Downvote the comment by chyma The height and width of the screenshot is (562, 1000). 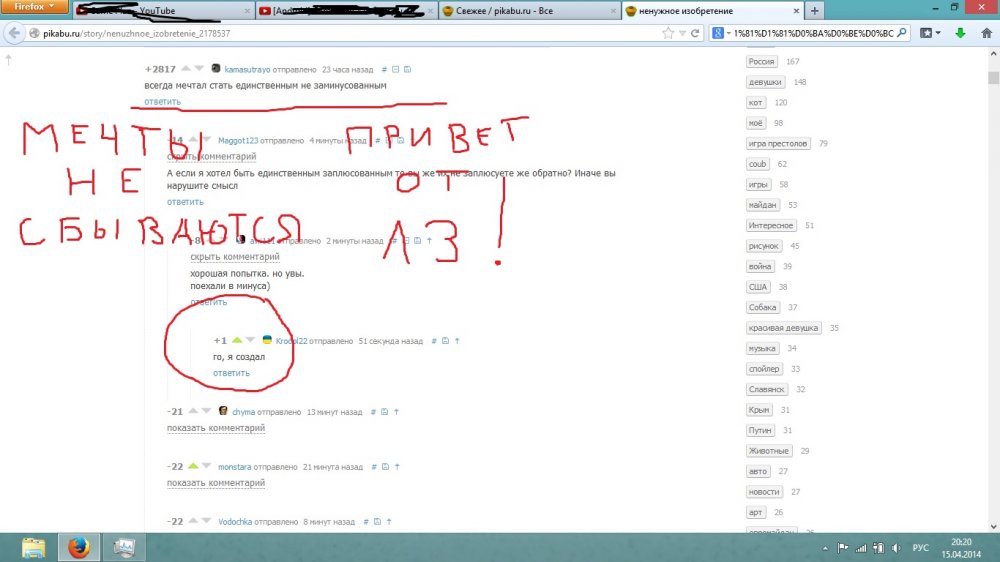(208, 411)
